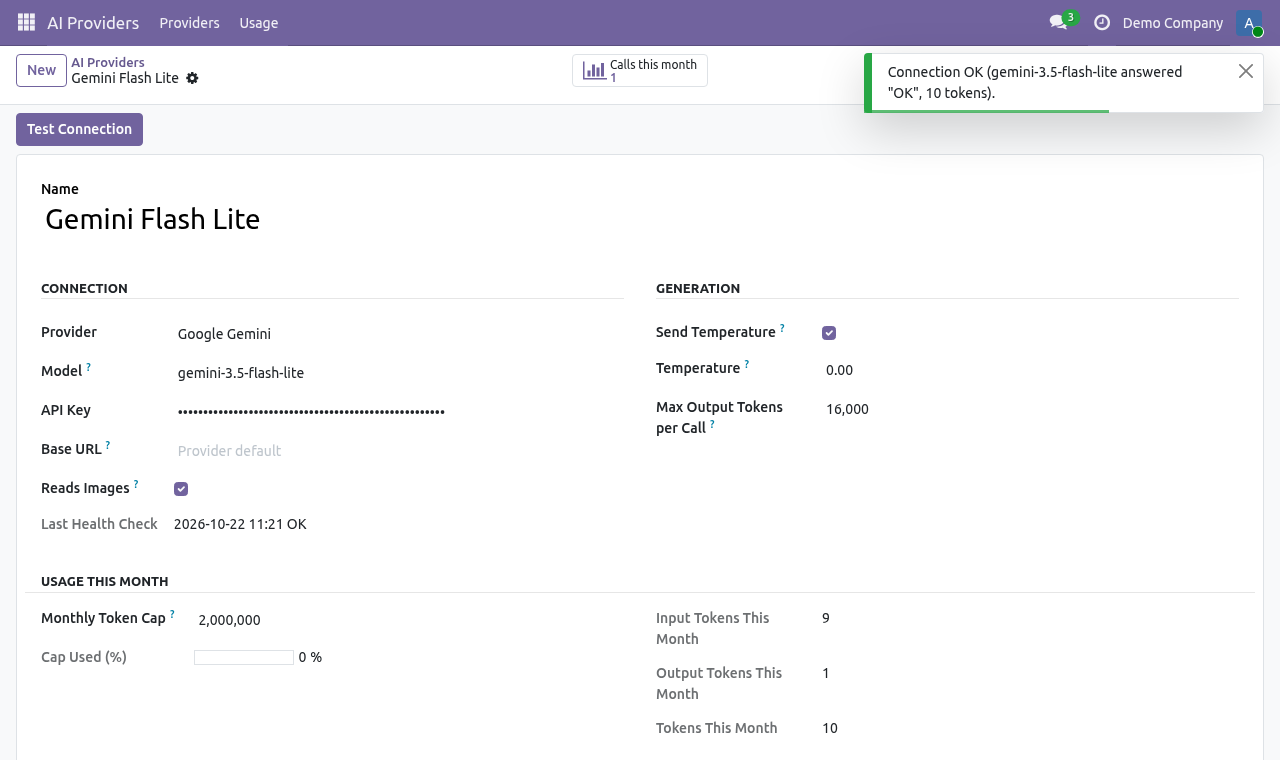Create a New provider record
Viewport: 1280px width, 760px height.
coord(41,70)
